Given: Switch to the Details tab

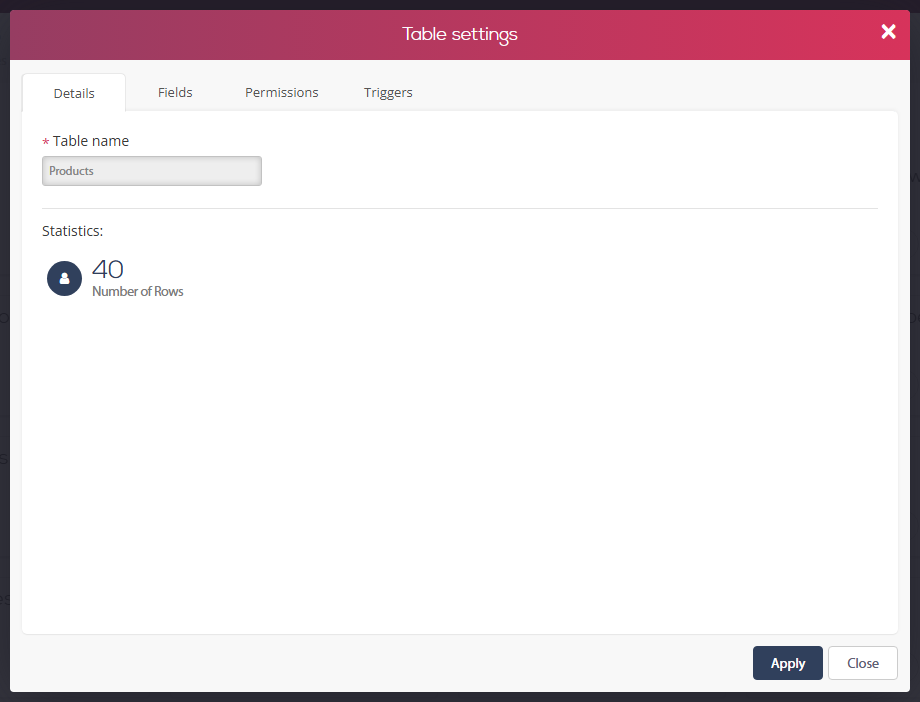Looking at the screenshot, I should 74,93.
